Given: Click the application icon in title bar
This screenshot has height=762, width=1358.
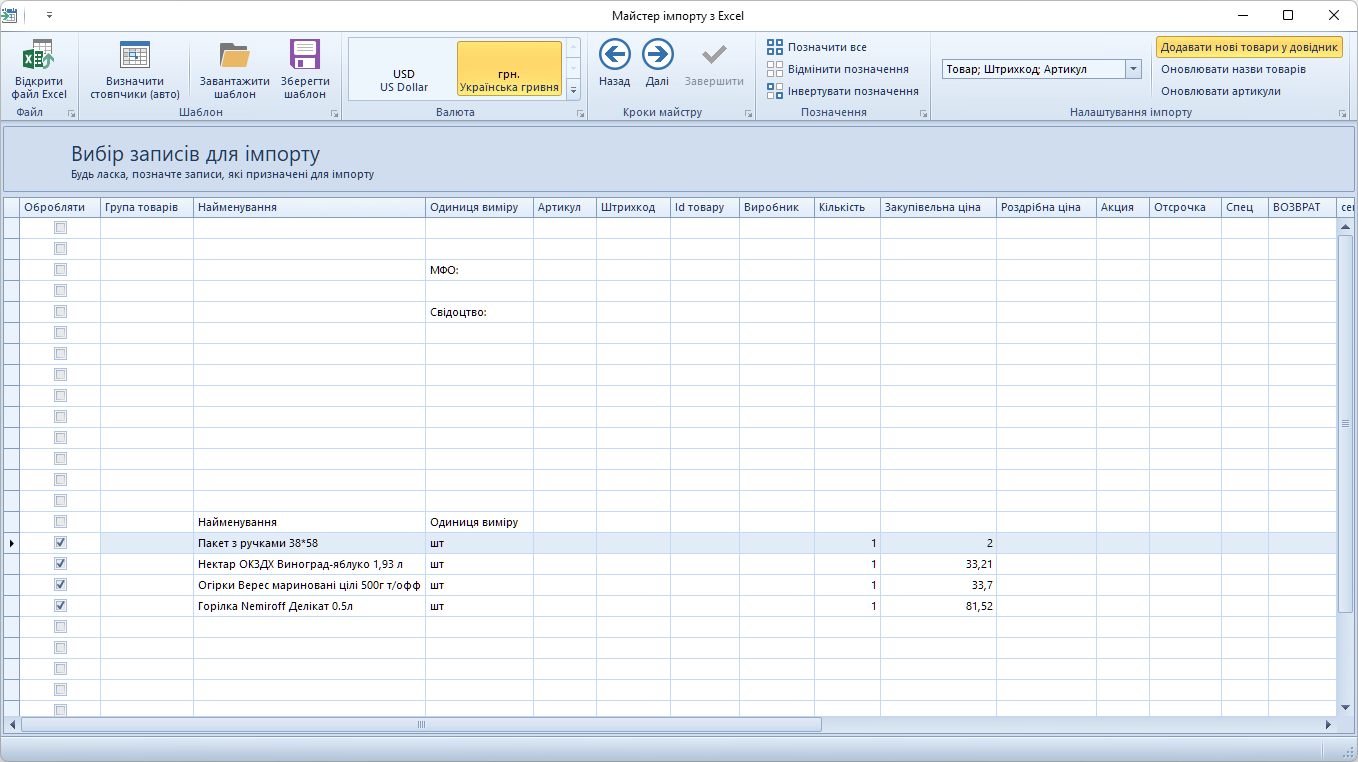Looking at the screenshot, I should pos(10,15).
